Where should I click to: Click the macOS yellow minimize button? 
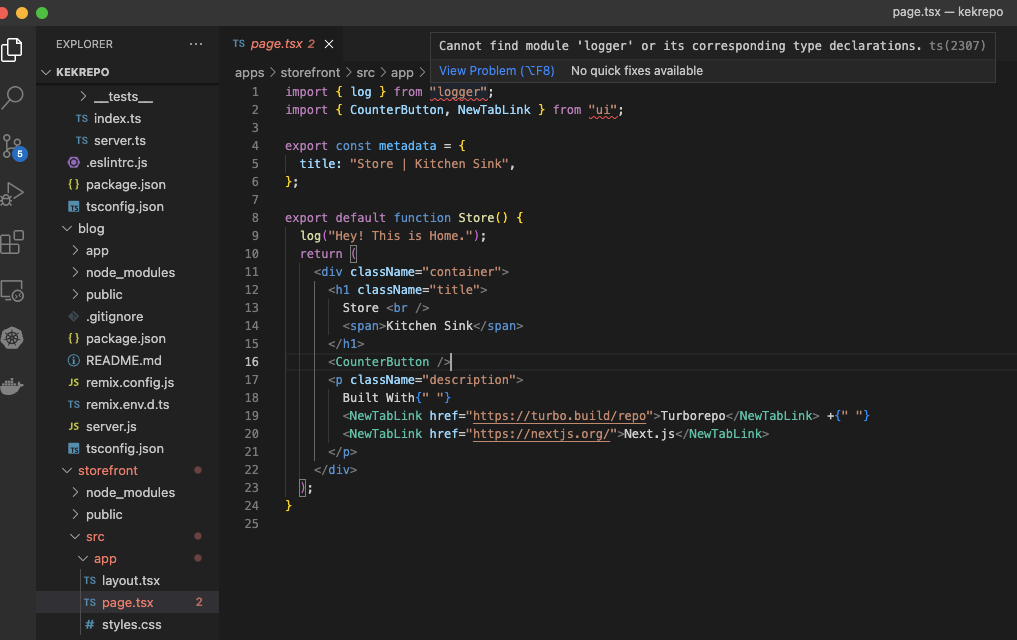click(x=22, y=13)
